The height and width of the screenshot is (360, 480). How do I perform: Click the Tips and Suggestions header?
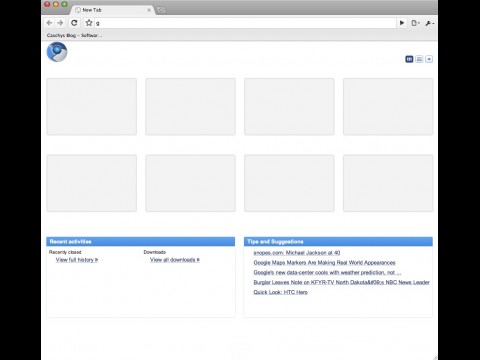point(338,241)
